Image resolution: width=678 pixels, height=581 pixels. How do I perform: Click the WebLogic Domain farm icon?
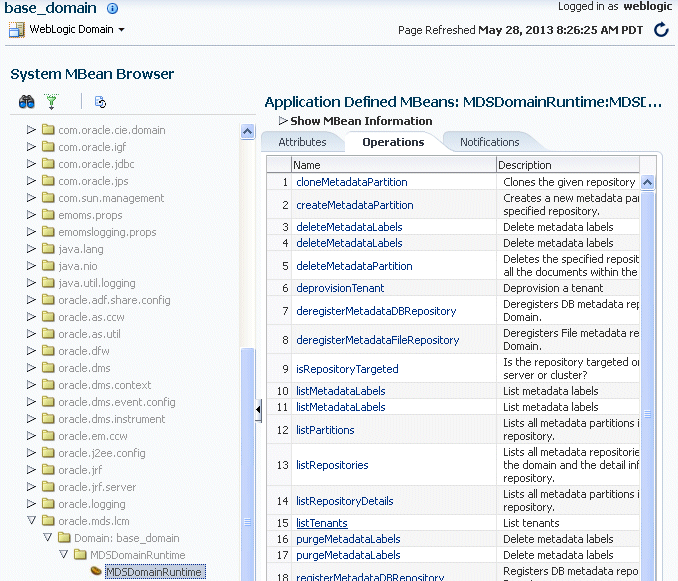(x=17, y=30)
